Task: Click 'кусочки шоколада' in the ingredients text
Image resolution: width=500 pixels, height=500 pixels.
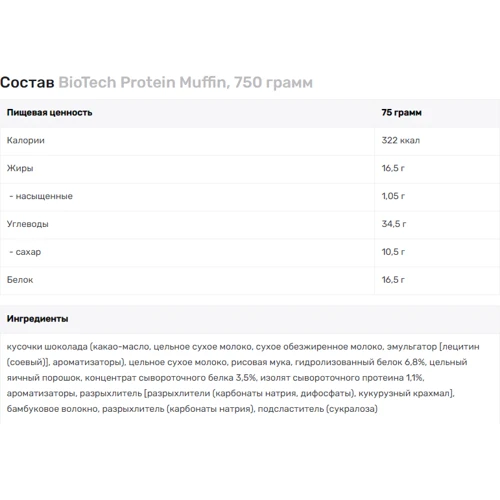Action: pyautogui.click(x=47, y=347)
